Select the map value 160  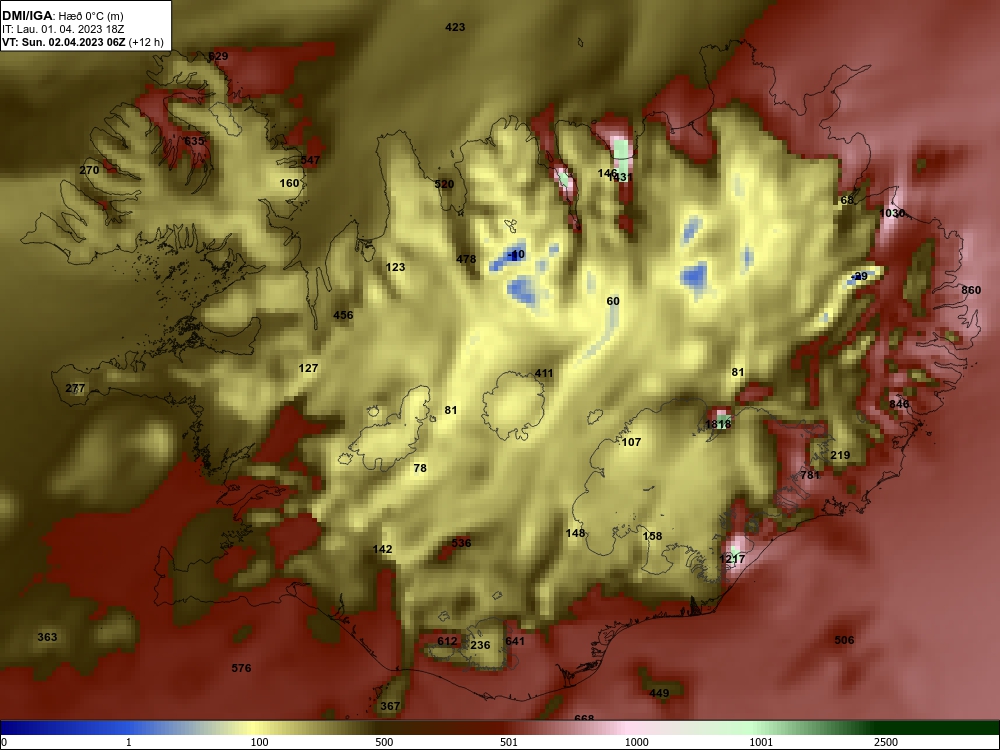click(x=290, y=184)
